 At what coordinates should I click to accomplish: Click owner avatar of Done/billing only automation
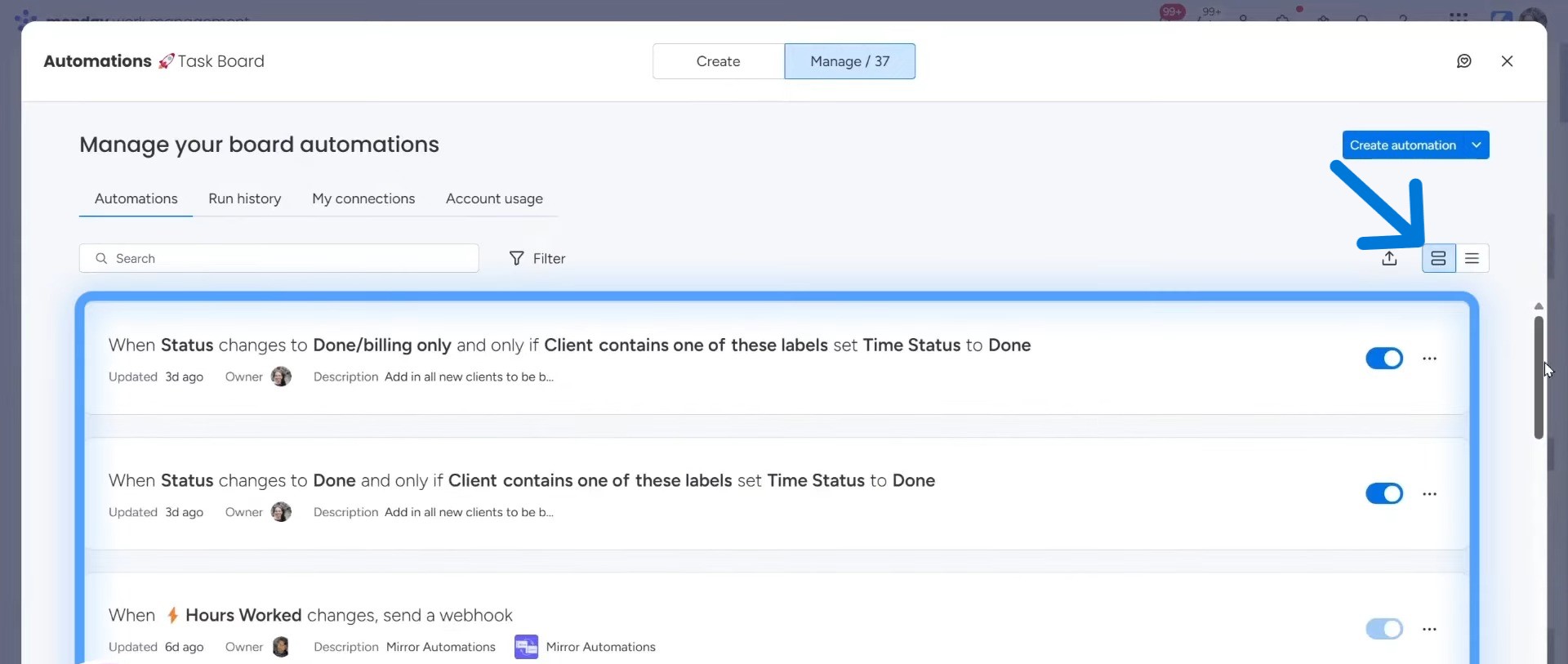281,377
